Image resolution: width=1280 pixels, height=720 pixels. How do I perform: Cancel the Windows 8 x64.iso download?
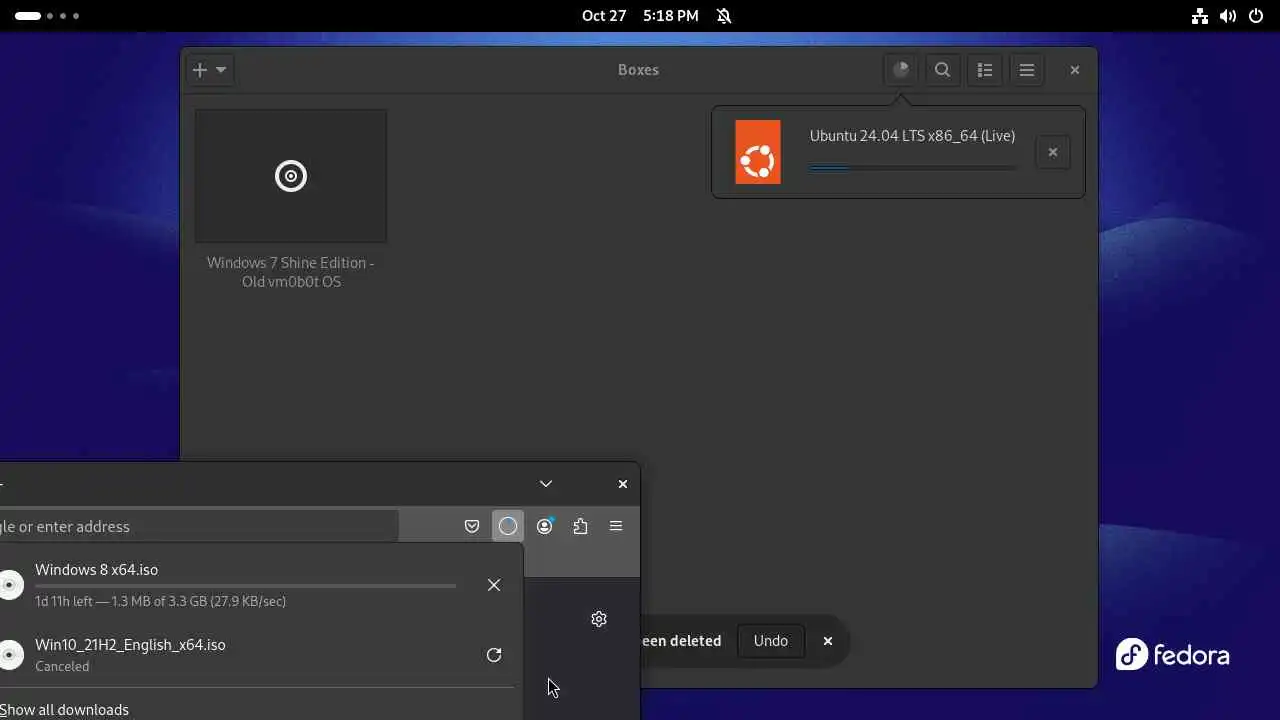[494, 585]
